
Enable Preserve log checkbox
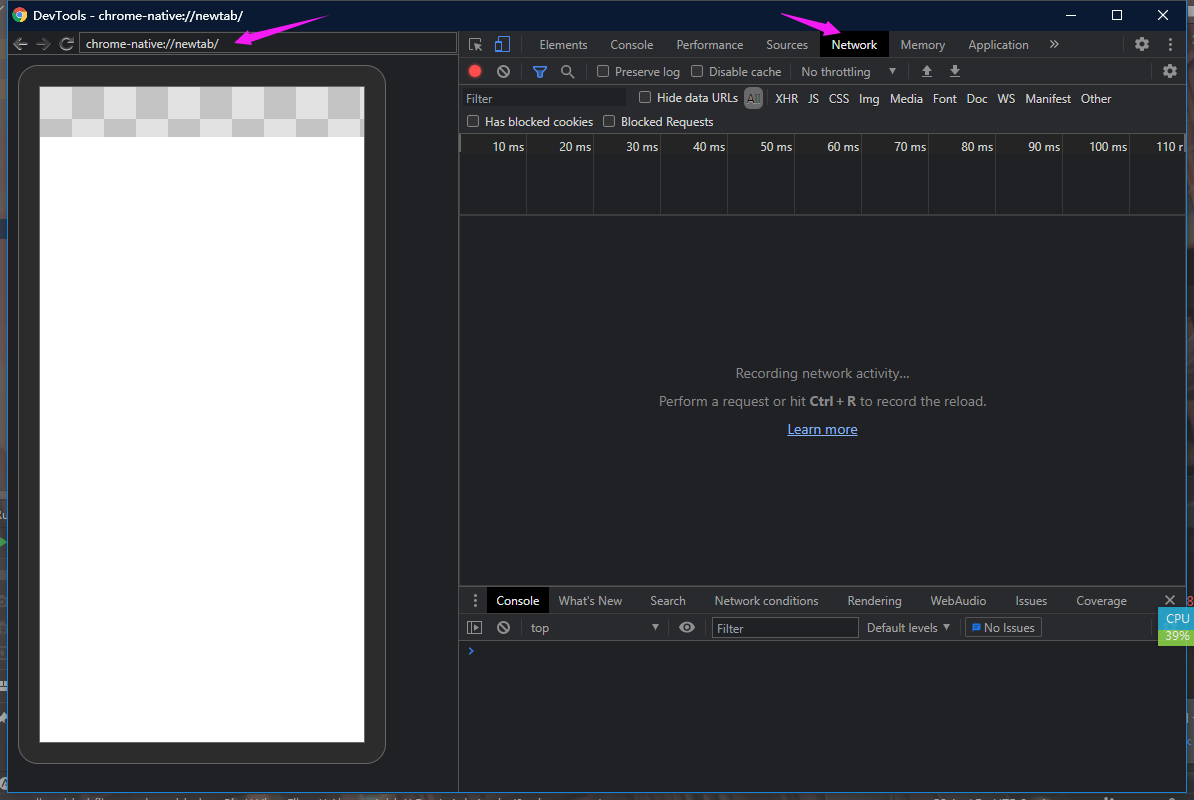[x=603, y=71]
